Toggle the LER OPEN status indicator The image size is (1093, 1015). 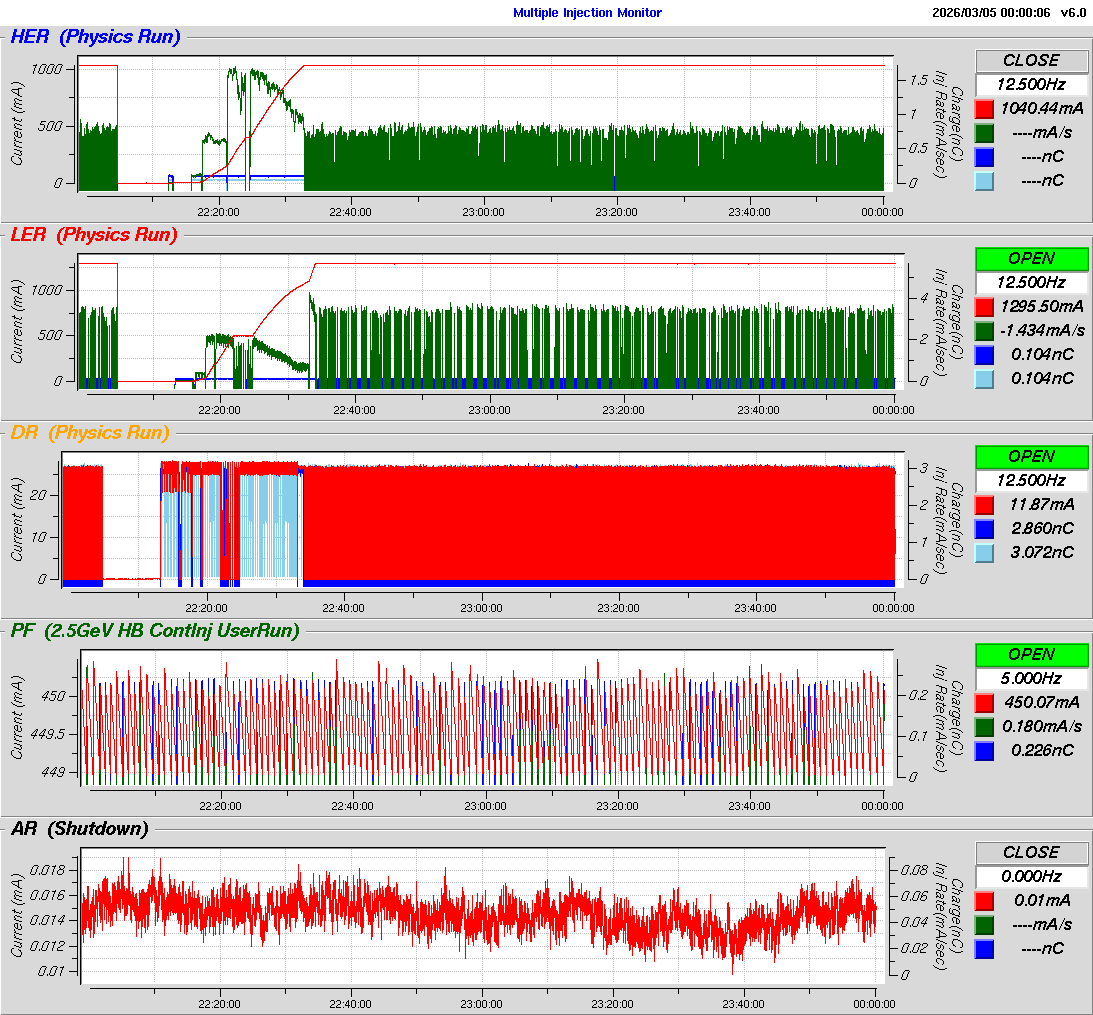[1031, 258]
